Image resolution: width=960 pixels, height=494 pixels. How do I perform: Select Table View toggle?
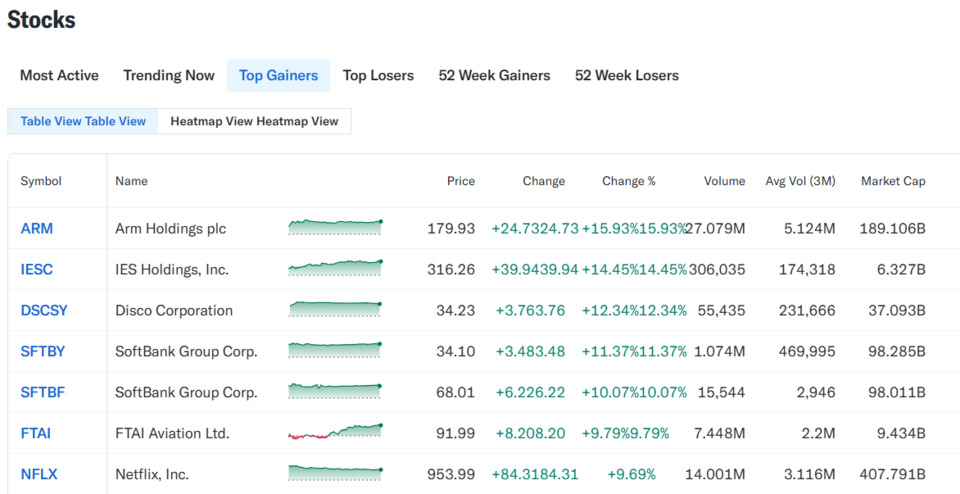click(x=83, y=121)
